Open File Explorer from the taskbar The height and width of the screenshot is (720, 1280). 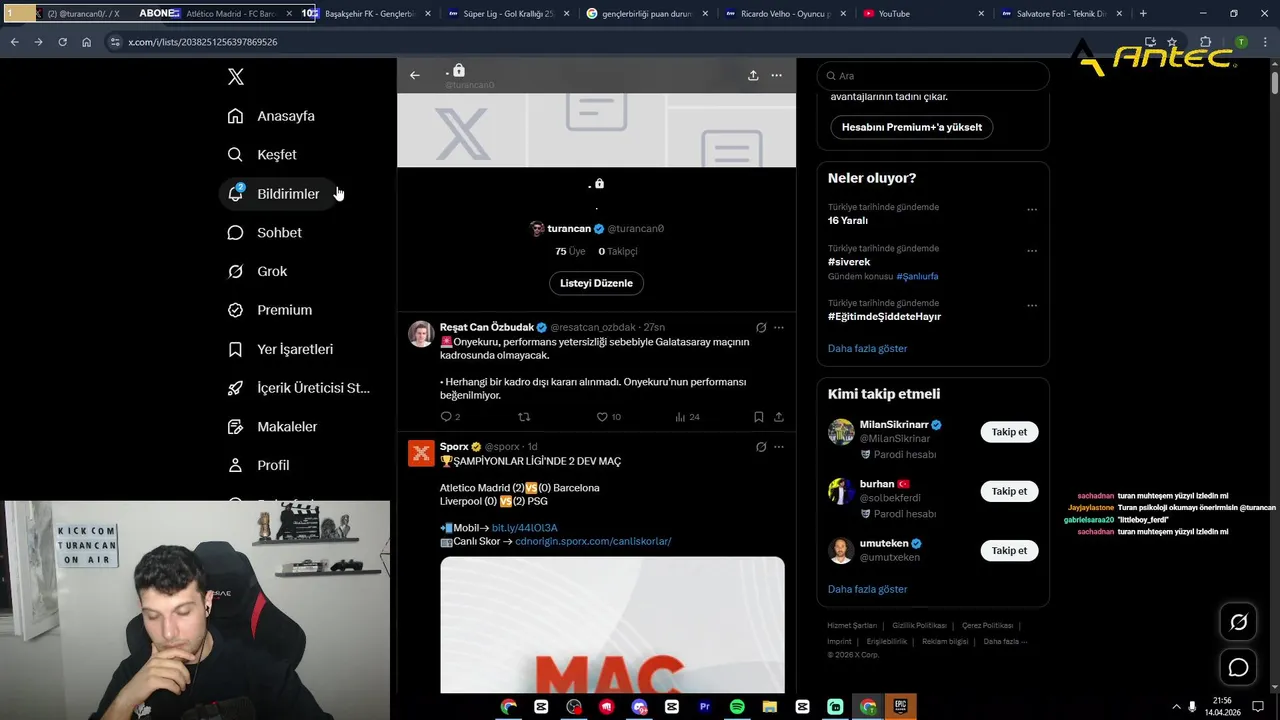(770, 706)
